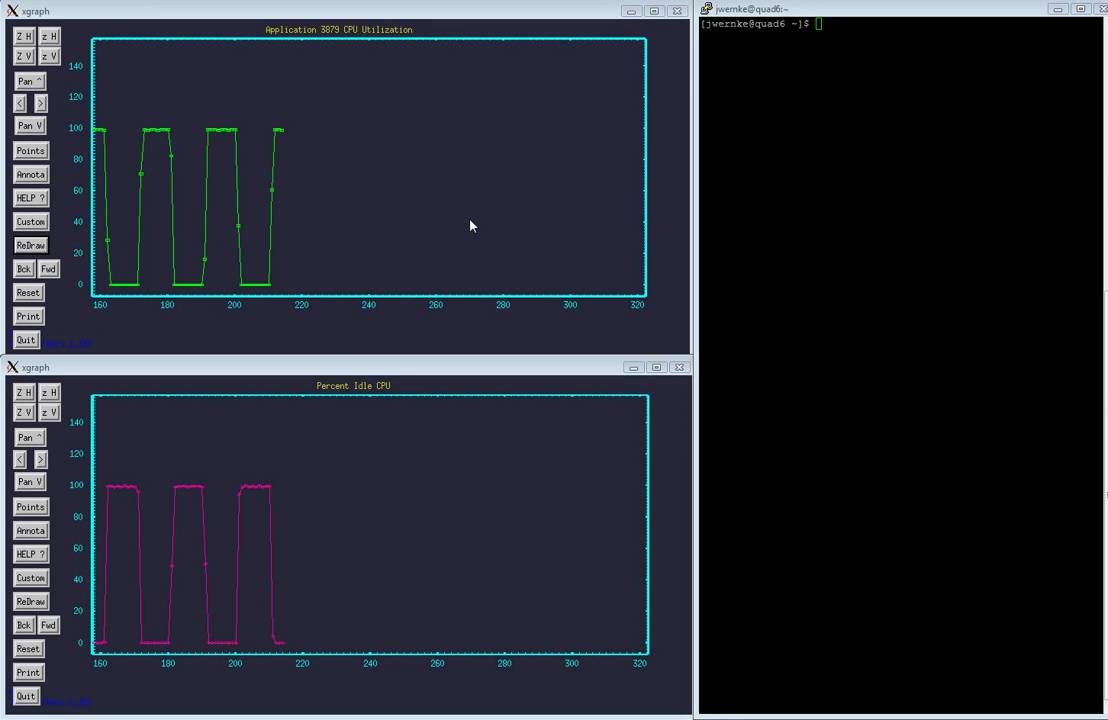The image size is (1108, 720).
Task: Click Fwd in Percent Idle CPU window
Action: tap(48, 625)
